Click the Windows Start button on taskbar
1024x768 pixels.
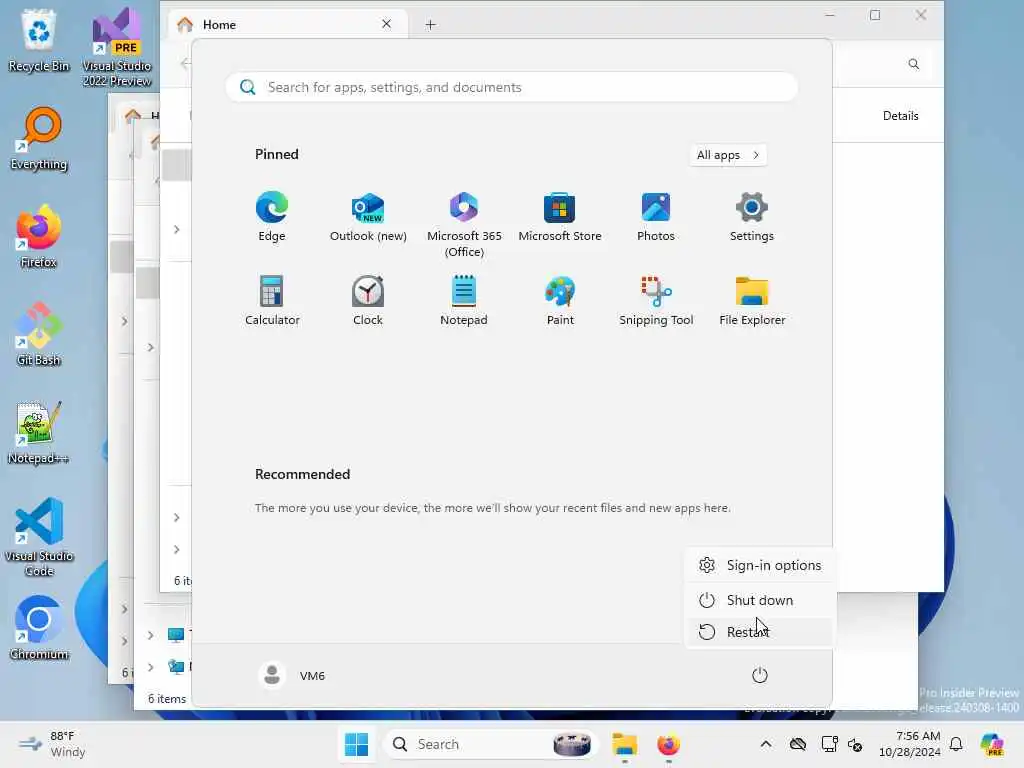[357, 744]
